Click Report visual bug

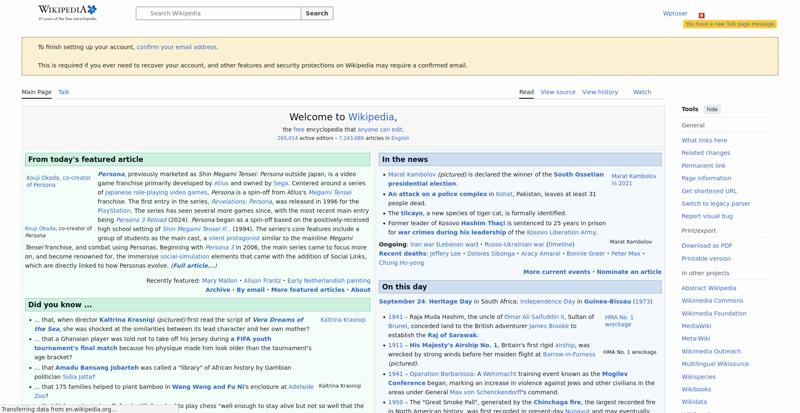pos(707,216)
